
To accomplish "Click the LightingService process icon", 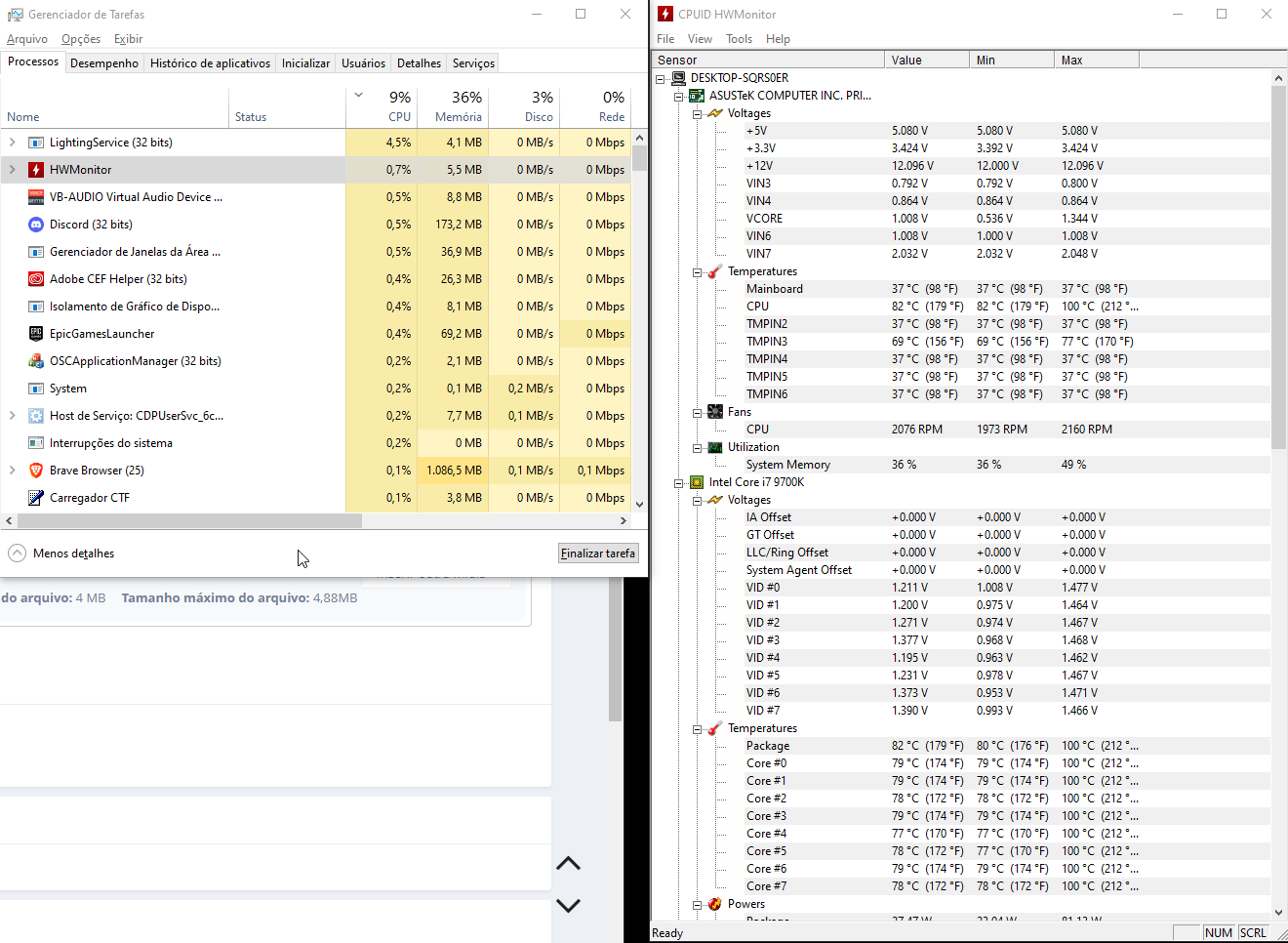I will coord(36,143).
